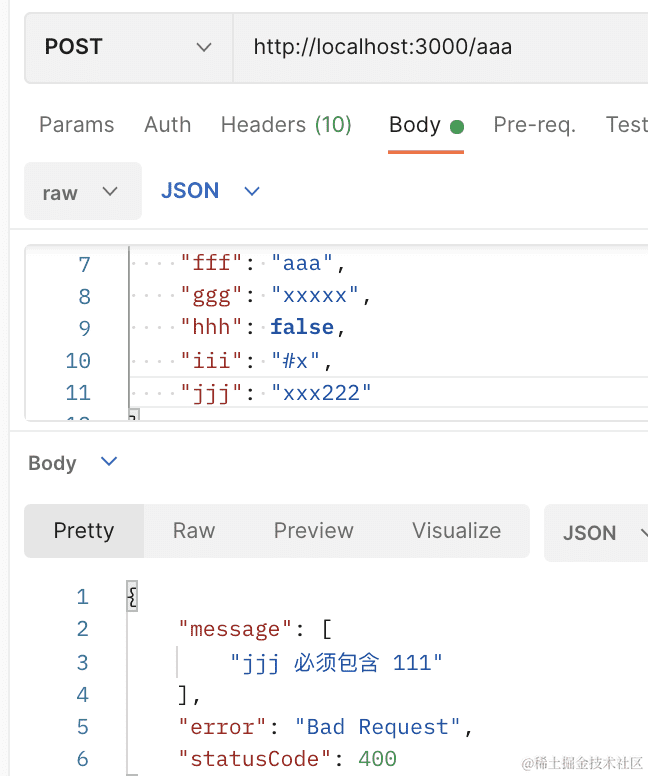Click the request URL input field
Image resolution: width=648 pixels, height=776 pixels.
pos(440,47)
